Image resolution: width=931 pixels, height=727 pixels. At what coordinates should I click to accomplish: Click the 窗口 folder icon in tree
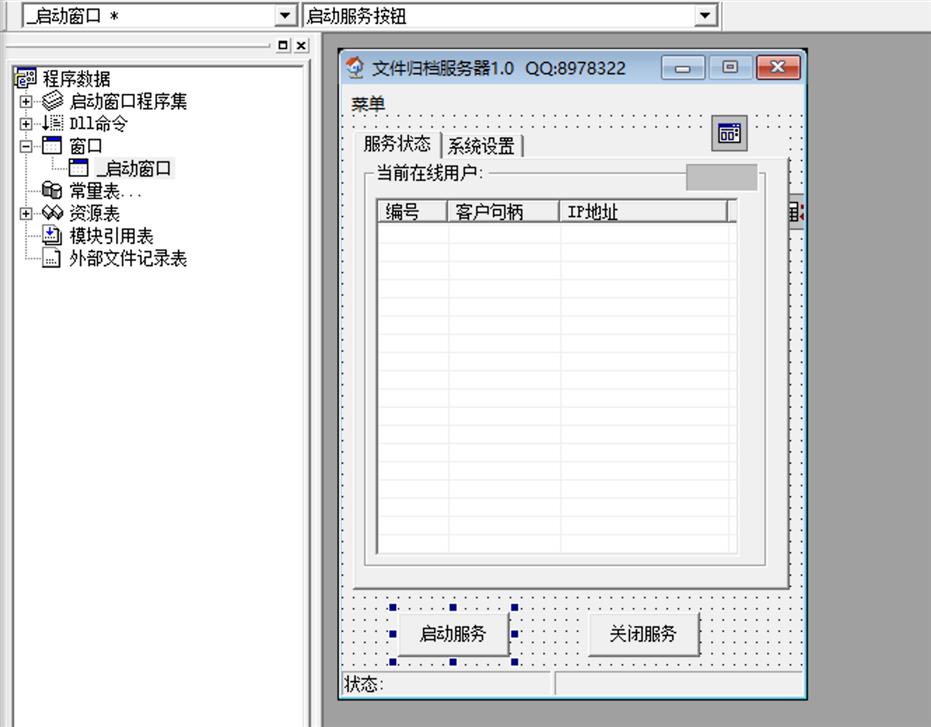click(x=52, y=146)
